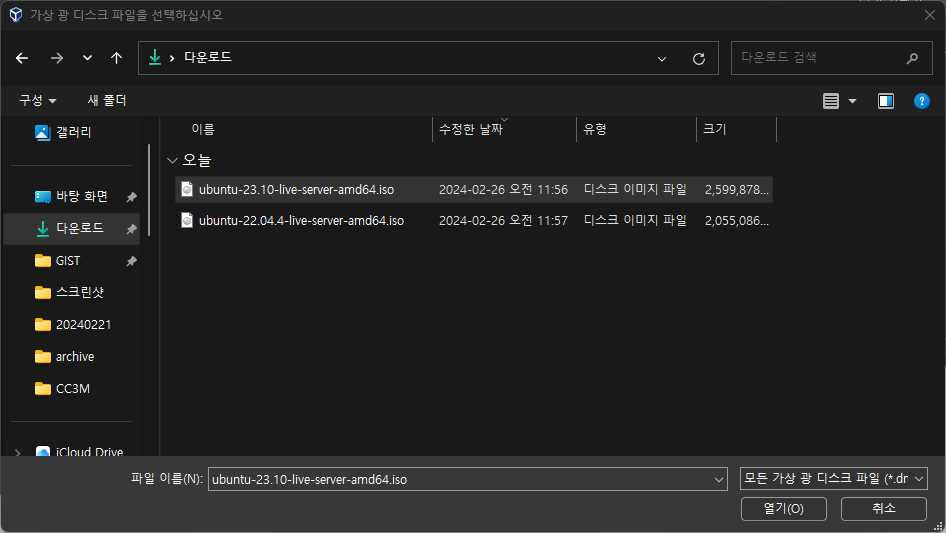Open the archive folder in sidebar
The height and width of the screenshot is (533, 946).
coord(65,357)
